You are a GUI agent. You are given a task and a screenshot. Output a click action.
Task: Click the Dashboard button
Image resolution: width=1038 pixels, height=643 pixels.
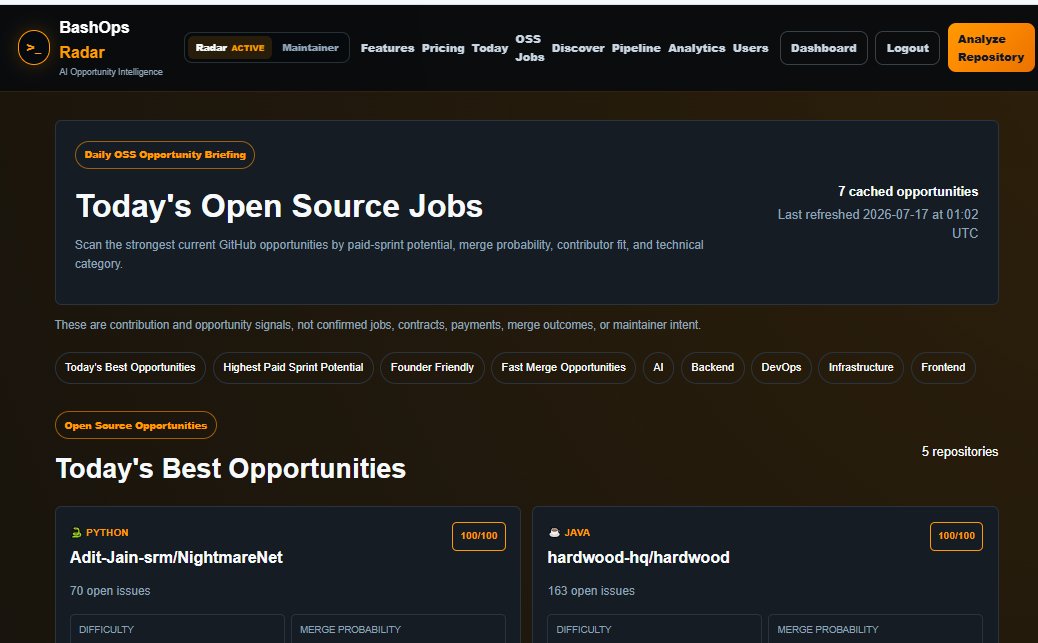[x=824, y=48]
